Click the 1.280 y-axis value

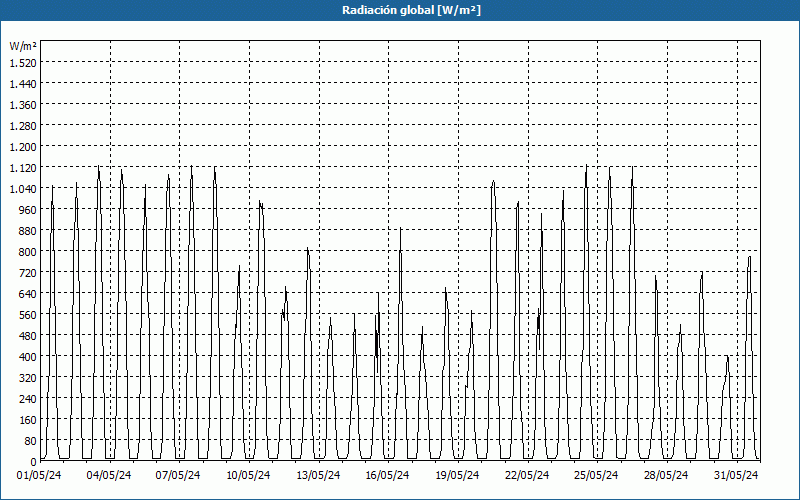[23, 126]
